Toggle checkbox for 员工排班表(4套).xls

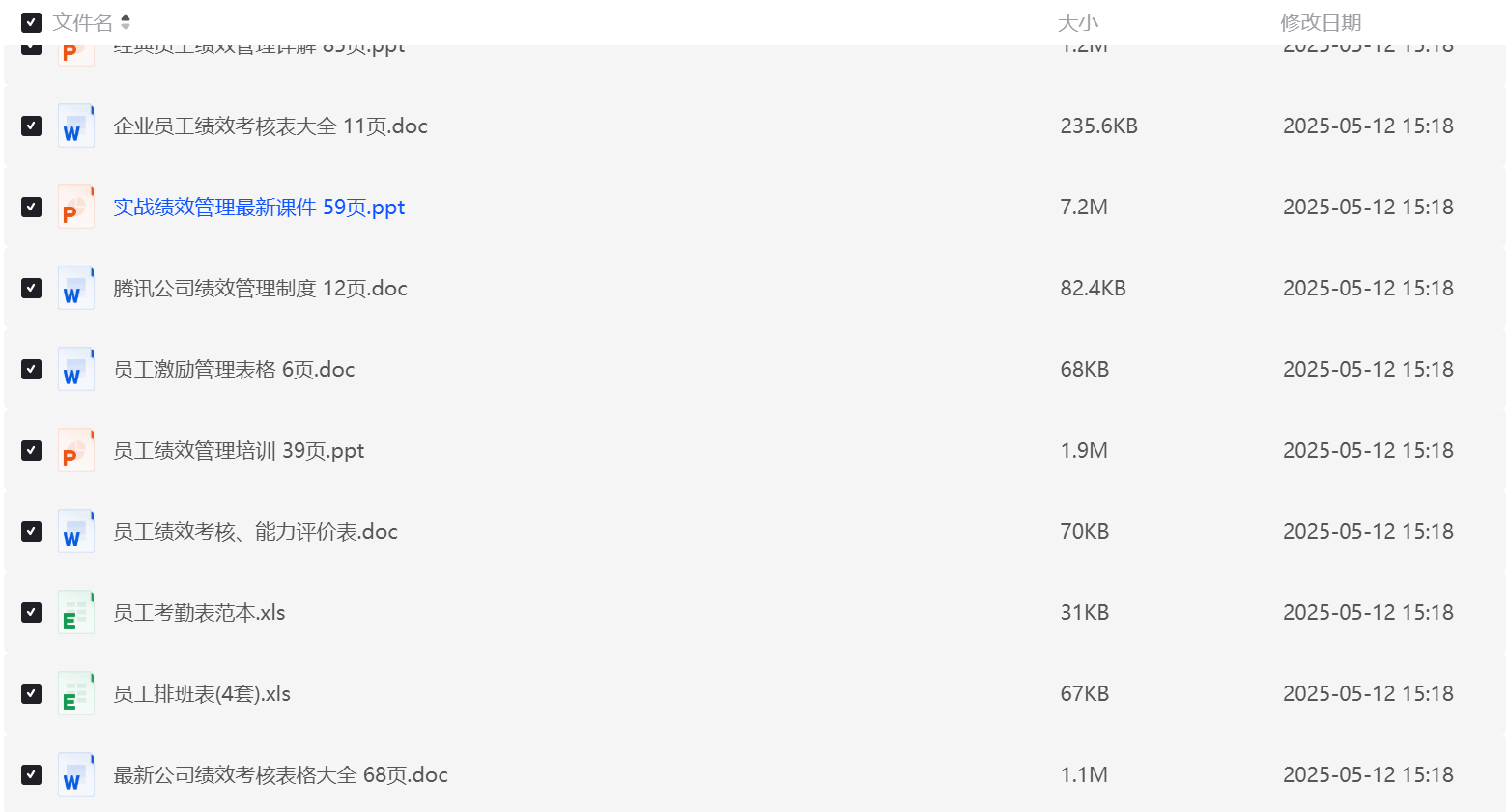tap(32, 694)
